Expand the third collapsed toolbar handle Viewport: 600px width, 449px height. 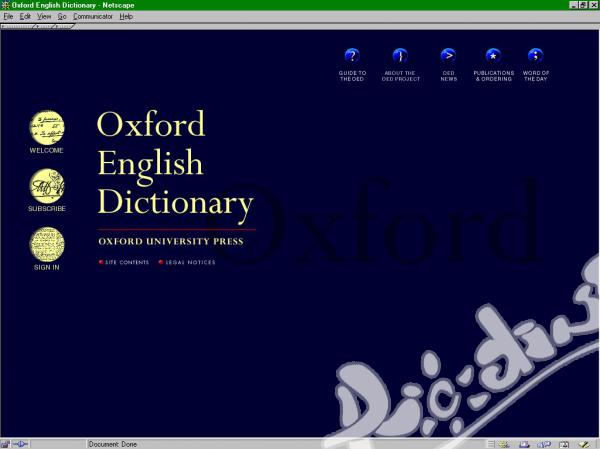coord(64,26)
